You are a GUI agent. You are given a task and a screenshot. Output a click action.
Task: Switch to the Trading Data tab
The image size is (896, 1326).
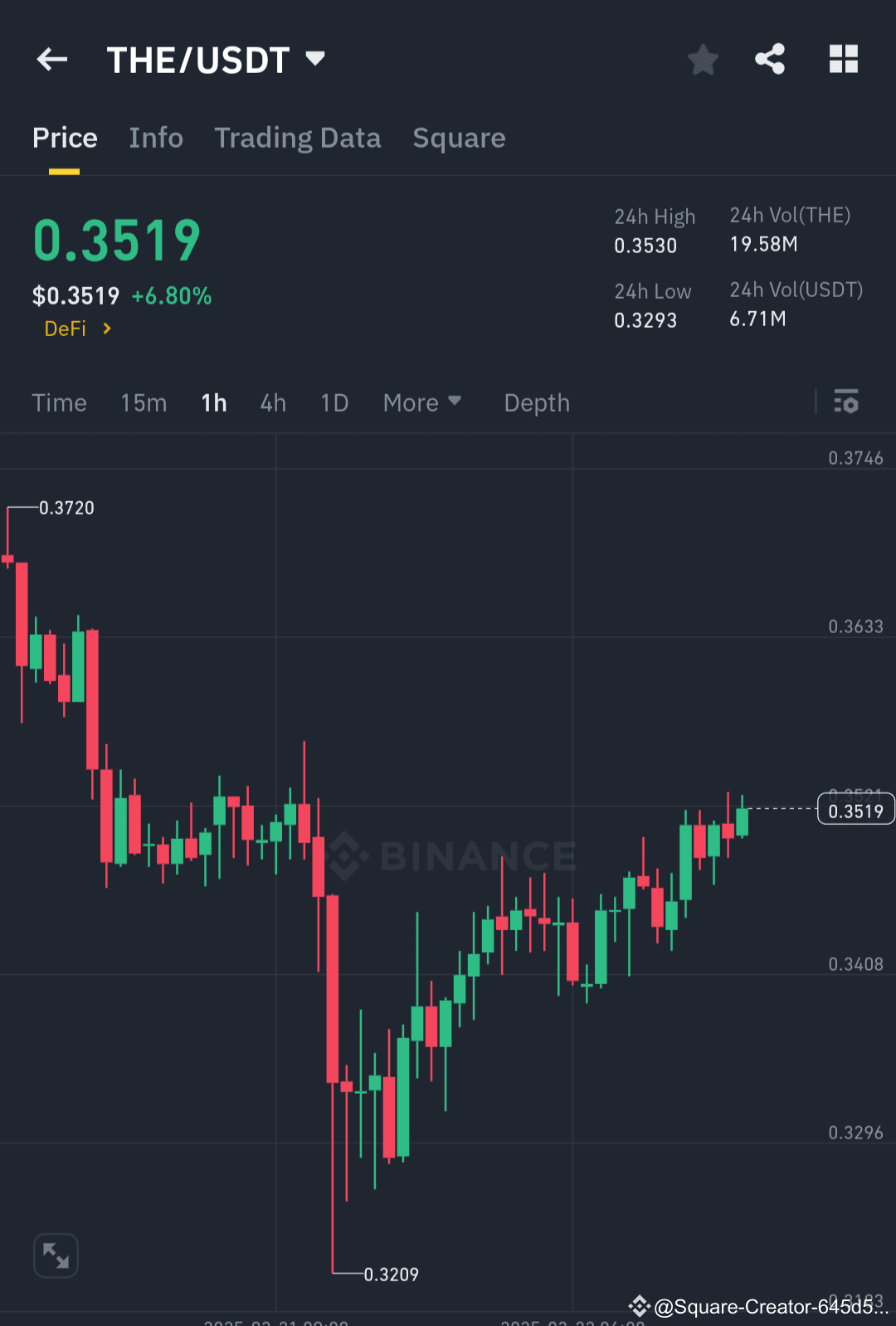click(298, 138)
